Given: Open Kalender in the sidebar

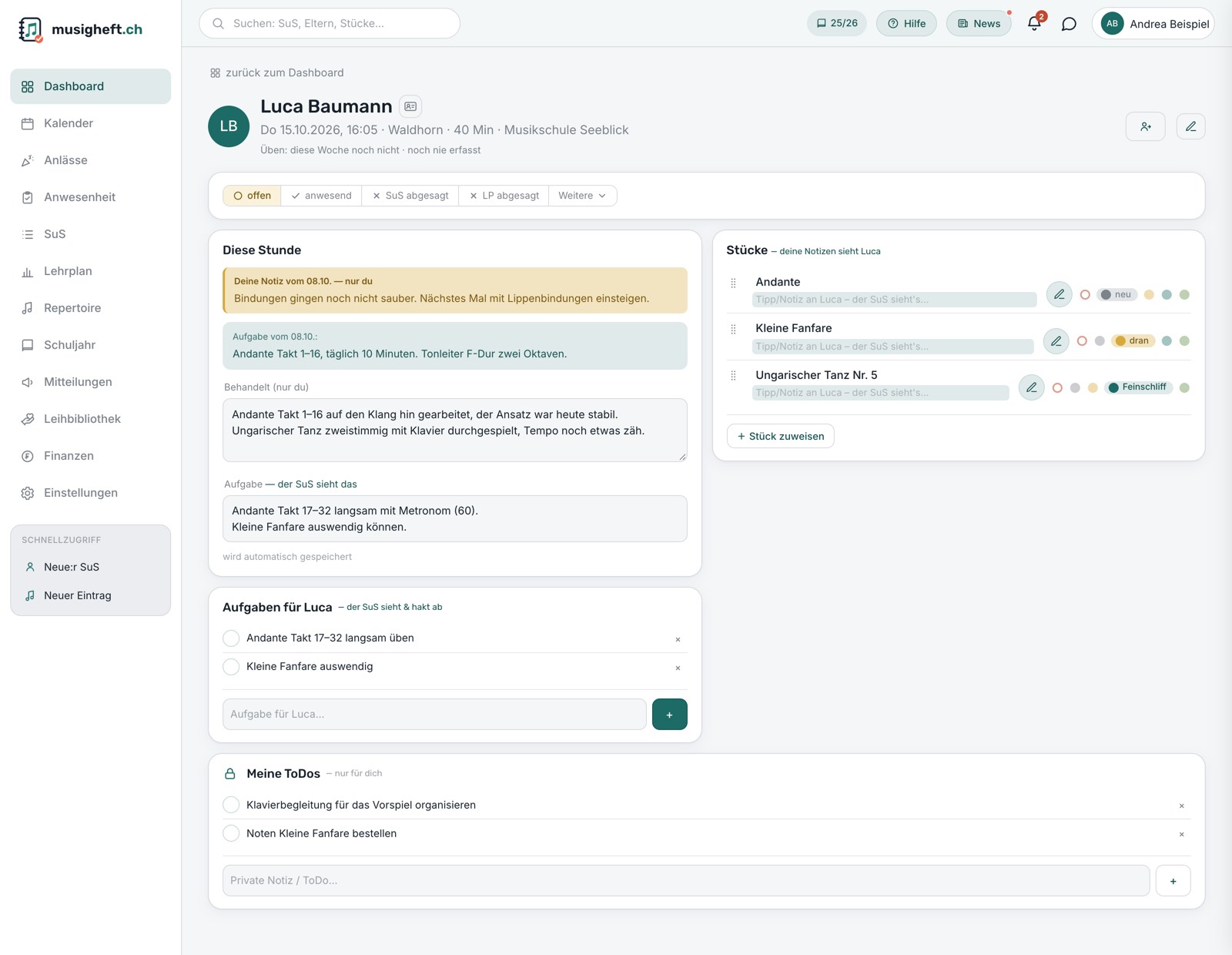Looking at the screenshot, I should tap(90, 123).
